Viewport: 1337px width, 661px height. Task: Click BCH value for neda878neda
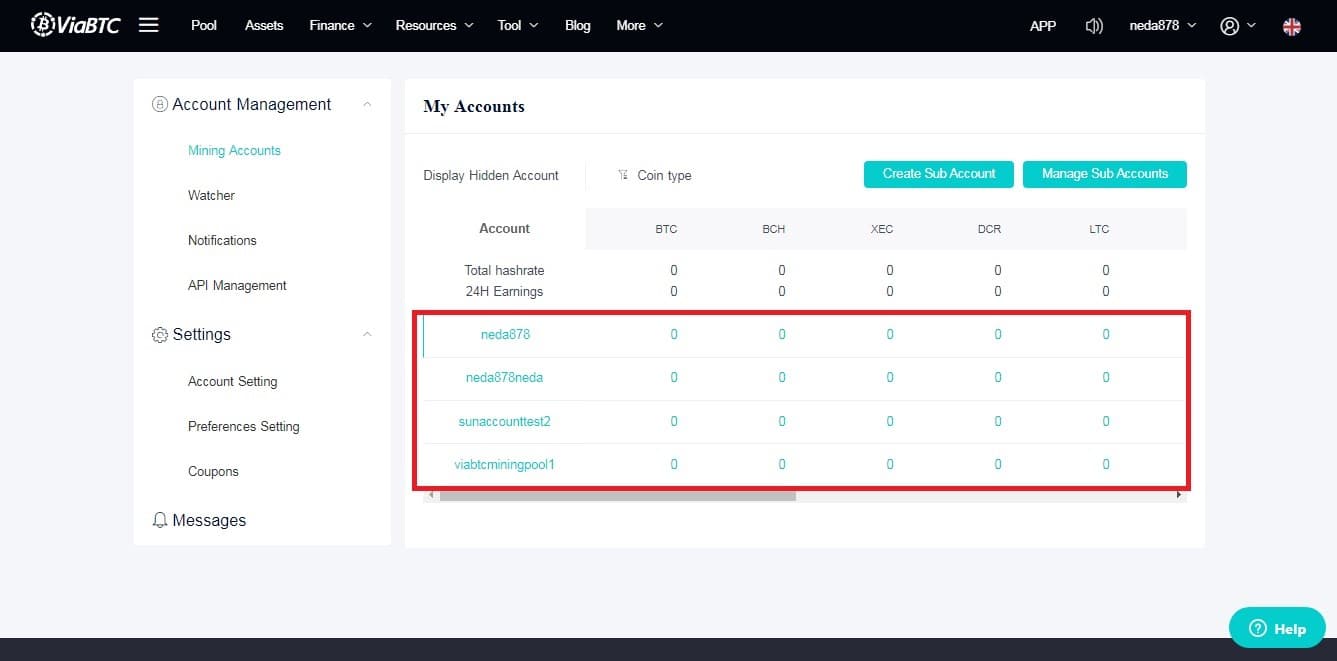coord(782,378)
